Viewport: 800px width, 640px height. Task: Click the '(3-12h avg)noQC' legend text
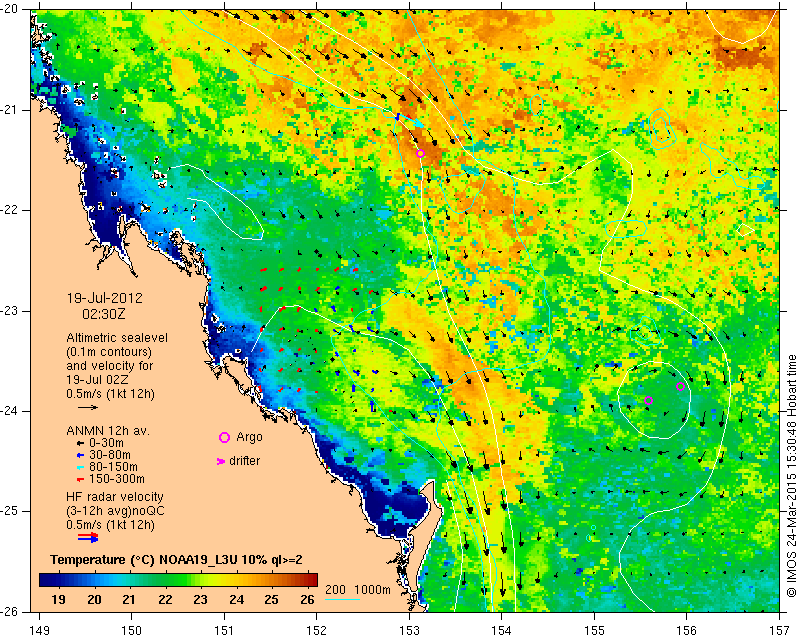click(x=115, y=510)
